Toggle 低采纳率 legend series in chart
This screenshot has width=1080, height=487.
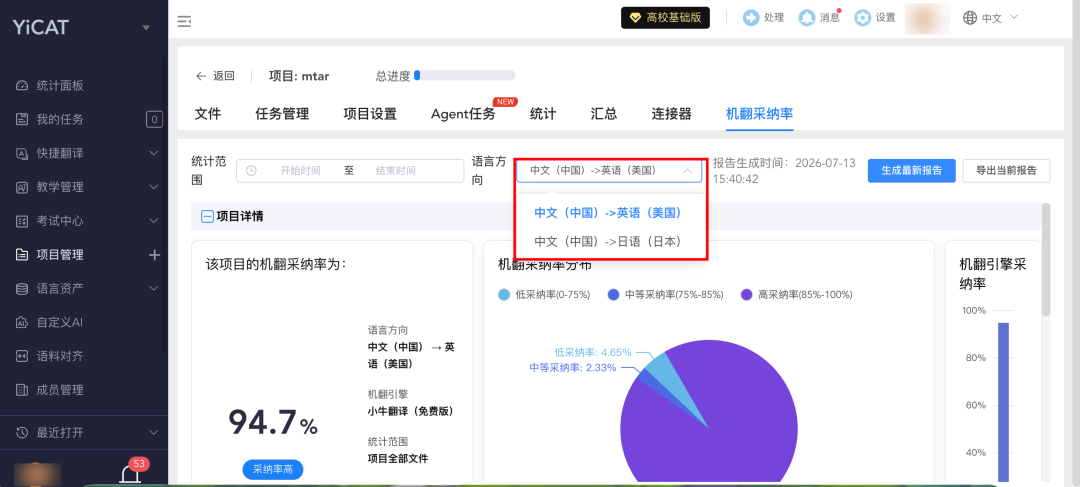pyautogui.click(x=544, y=295)
